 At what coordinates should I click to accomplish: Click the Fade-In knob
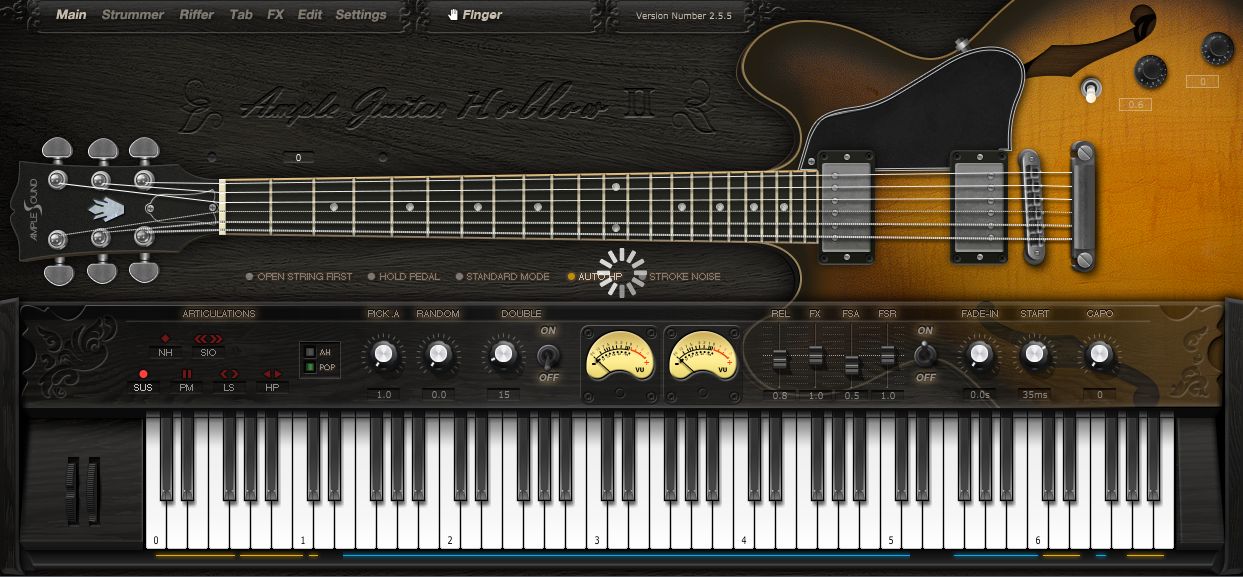click(979, 354)
